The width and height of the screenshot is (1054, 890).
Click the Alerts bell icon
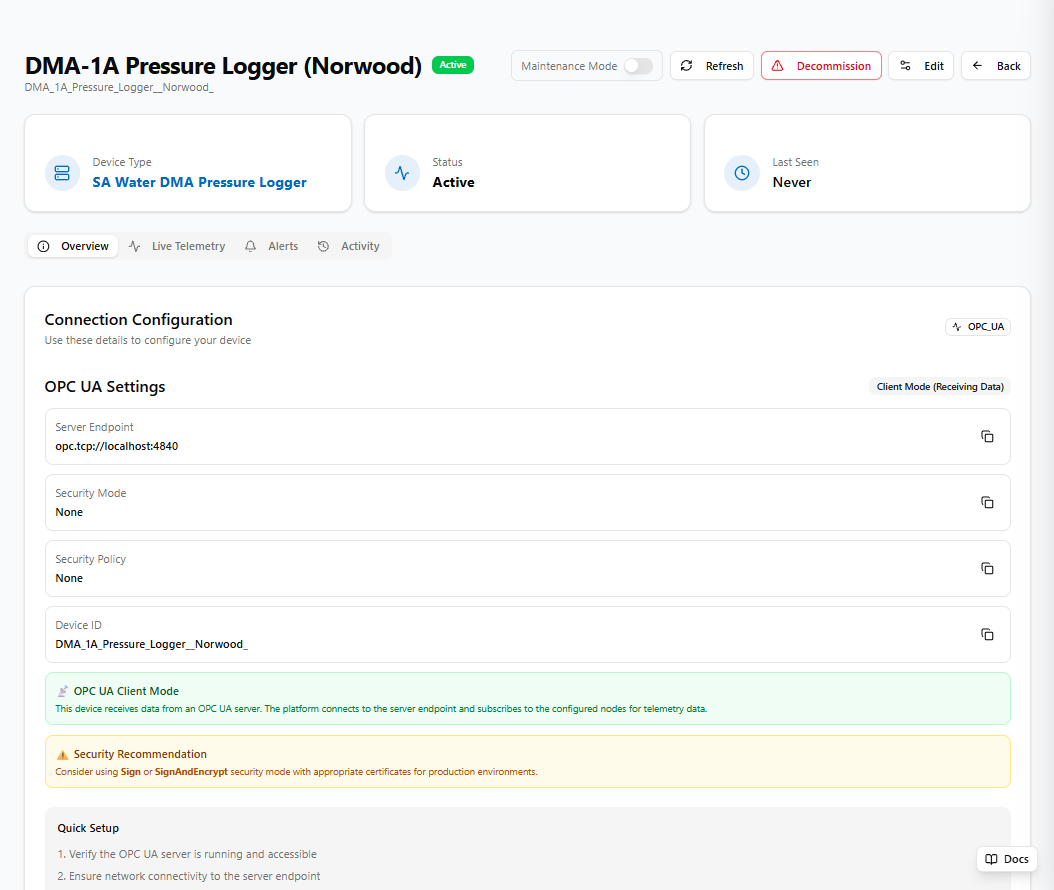point(250,246)
